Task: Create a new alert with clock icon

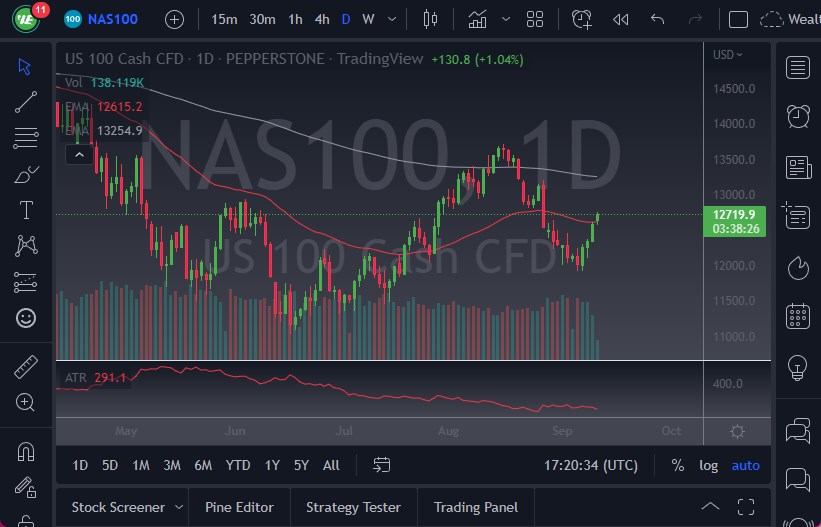Action: pyautogui.click(x=582, y=19)
